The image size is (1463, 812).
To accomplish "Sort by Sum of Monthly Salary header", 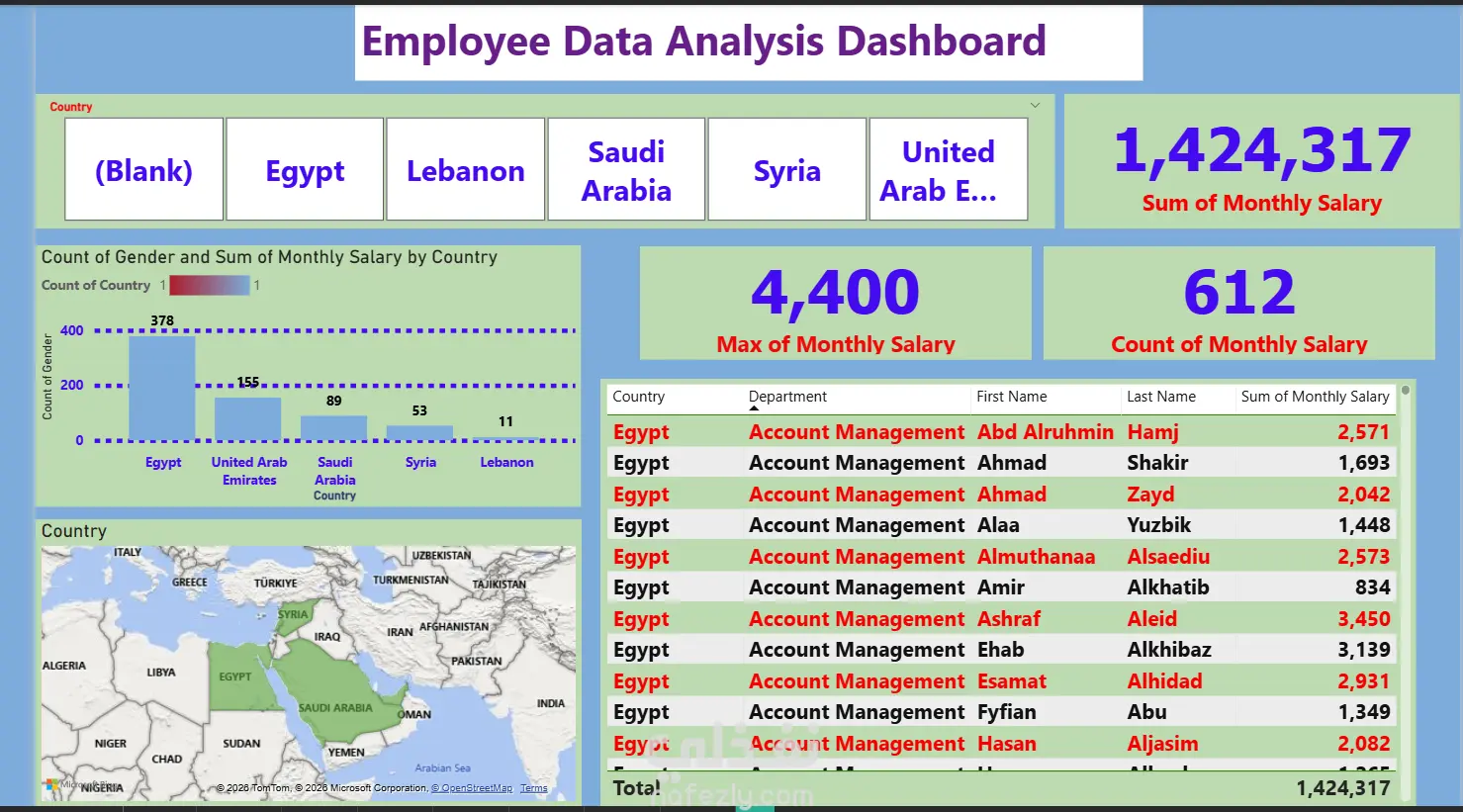I will (1315, 397).
